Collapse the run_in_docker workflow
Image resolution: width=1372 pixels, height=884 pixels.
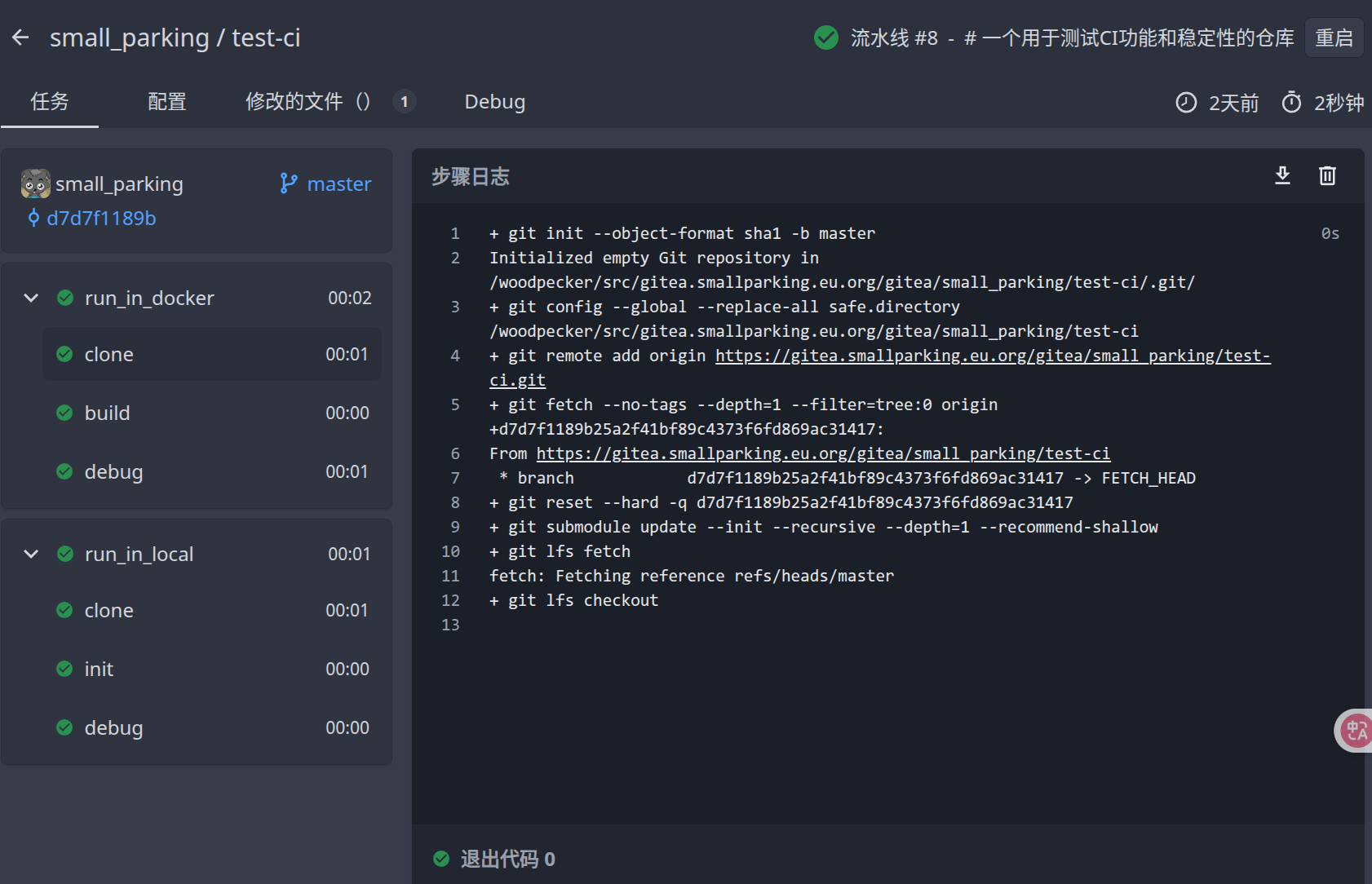(31, 298)
